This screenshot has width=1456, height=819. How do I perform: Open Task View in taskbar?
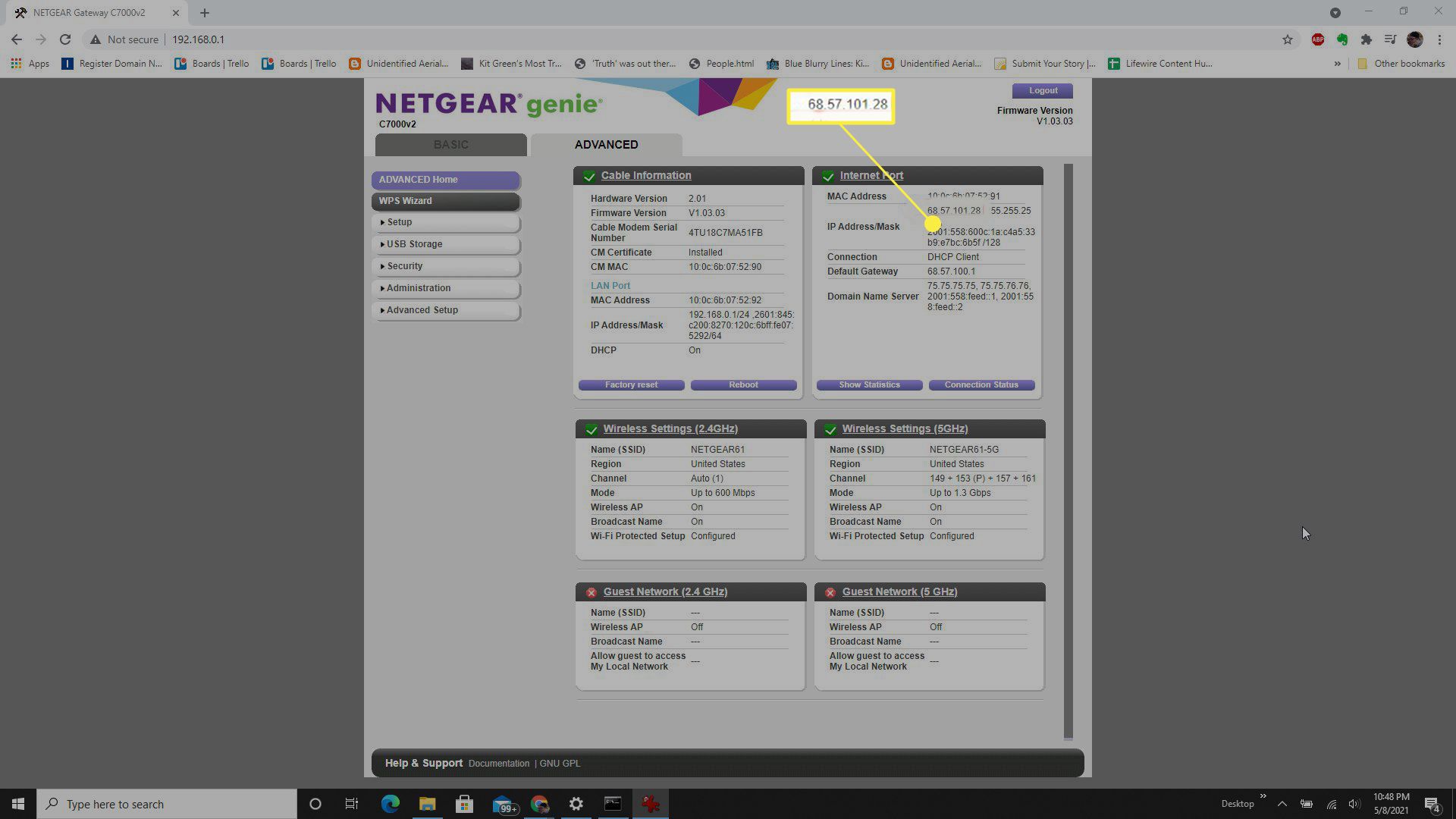(352, 804)
